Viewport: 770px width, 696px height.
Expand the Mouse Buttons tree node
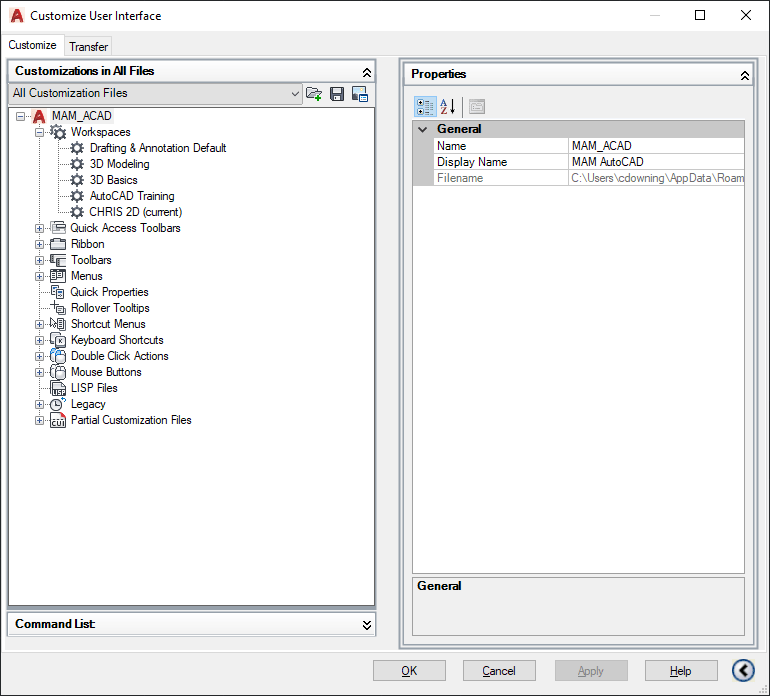click(39, 372)
